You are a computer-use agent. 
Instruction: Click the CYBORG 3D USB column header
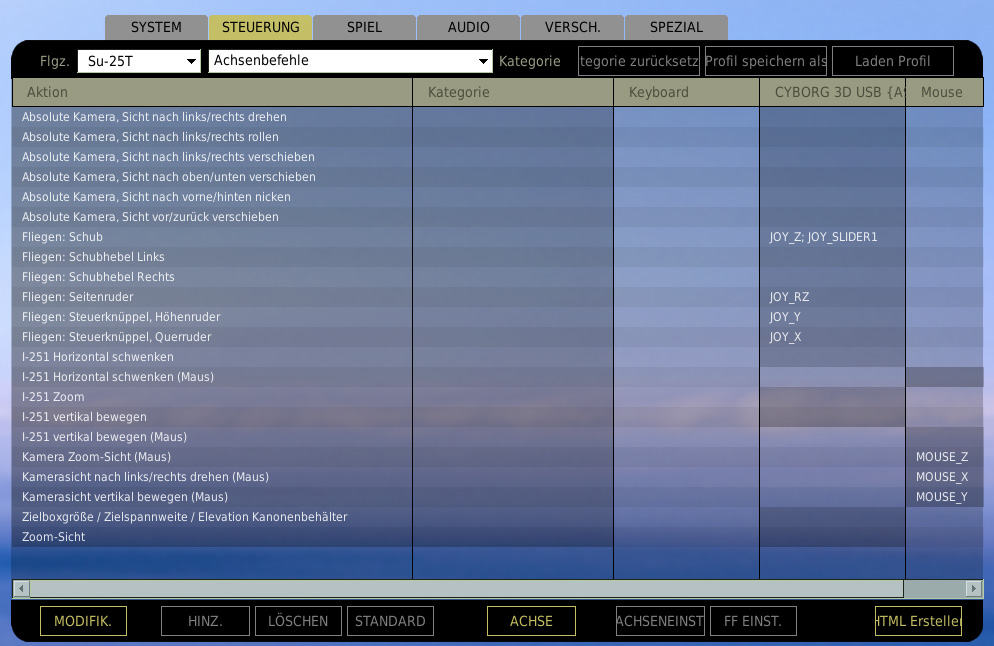click(x=833, y=92)
